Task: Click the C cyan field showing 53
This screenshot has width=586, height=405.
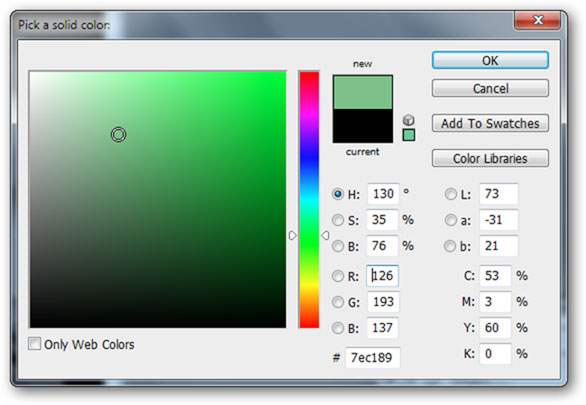Action: [x=495, y=276]
